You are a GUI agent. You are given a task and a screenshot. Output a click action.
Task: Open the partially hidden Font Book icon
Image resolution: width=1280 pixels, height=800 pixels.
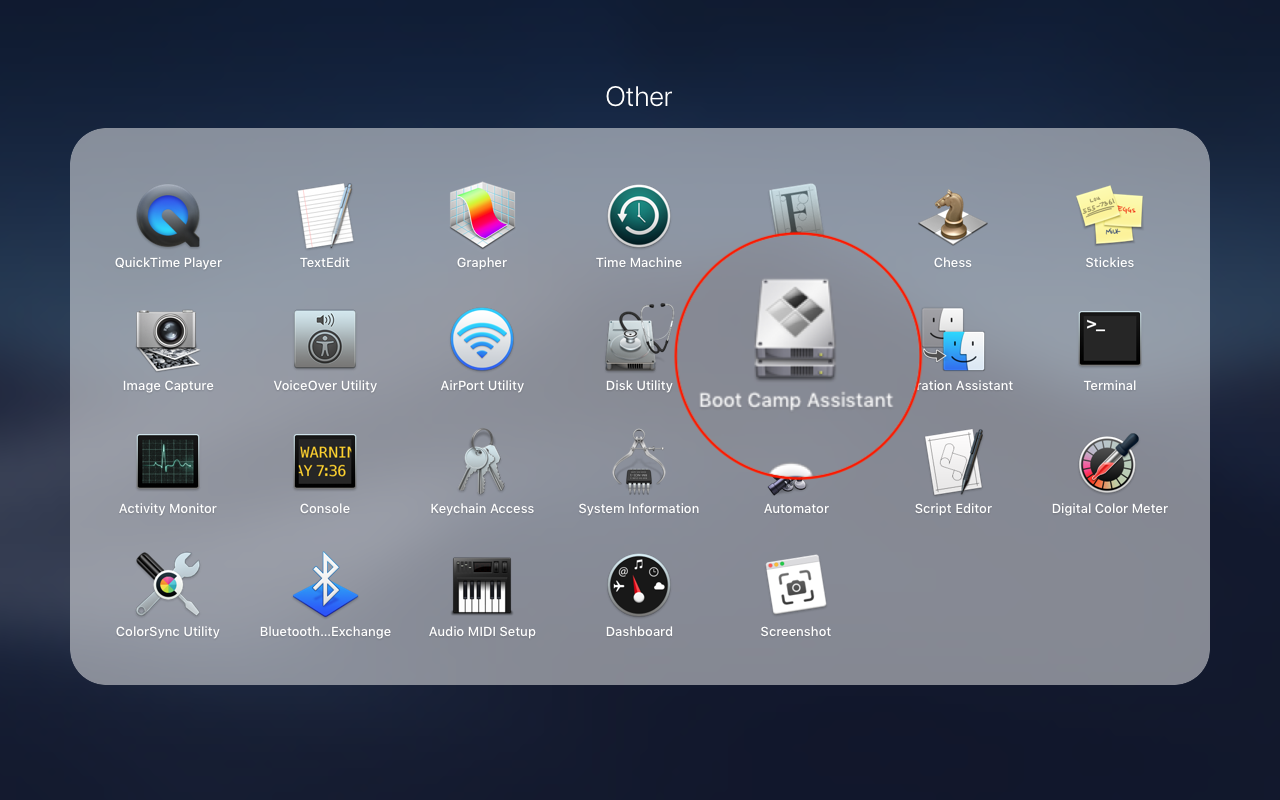(x=796, y=207)
